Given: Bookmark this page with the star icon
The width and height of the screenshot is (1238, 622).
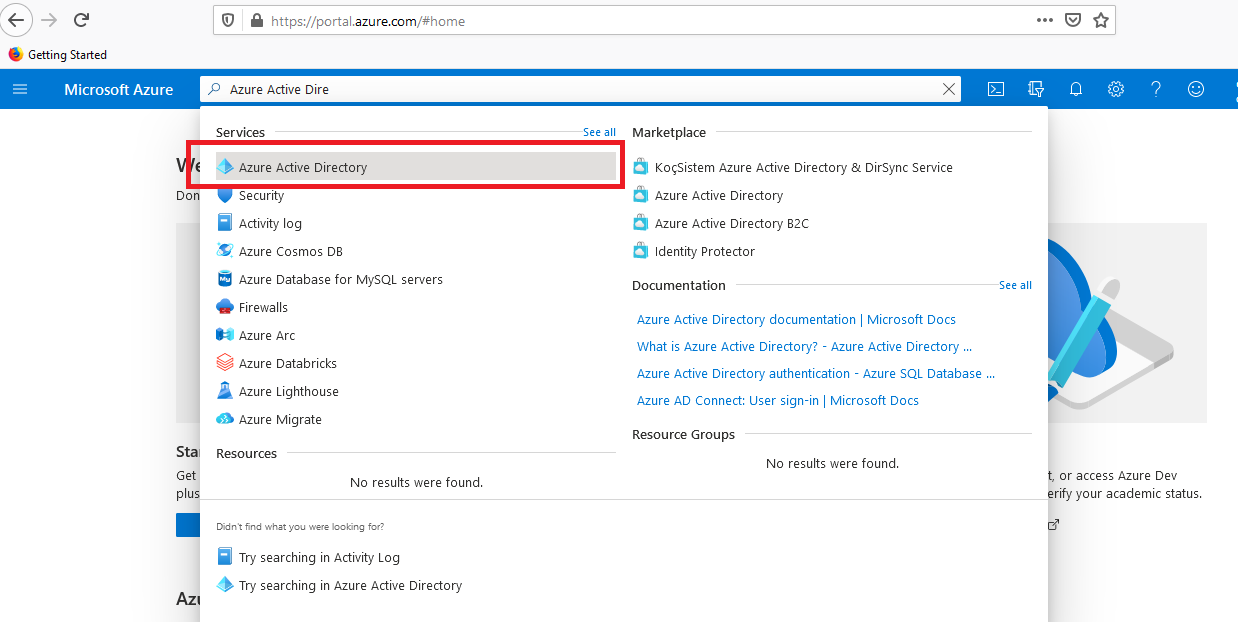Looking at the screenshot, I should 1100,20.
